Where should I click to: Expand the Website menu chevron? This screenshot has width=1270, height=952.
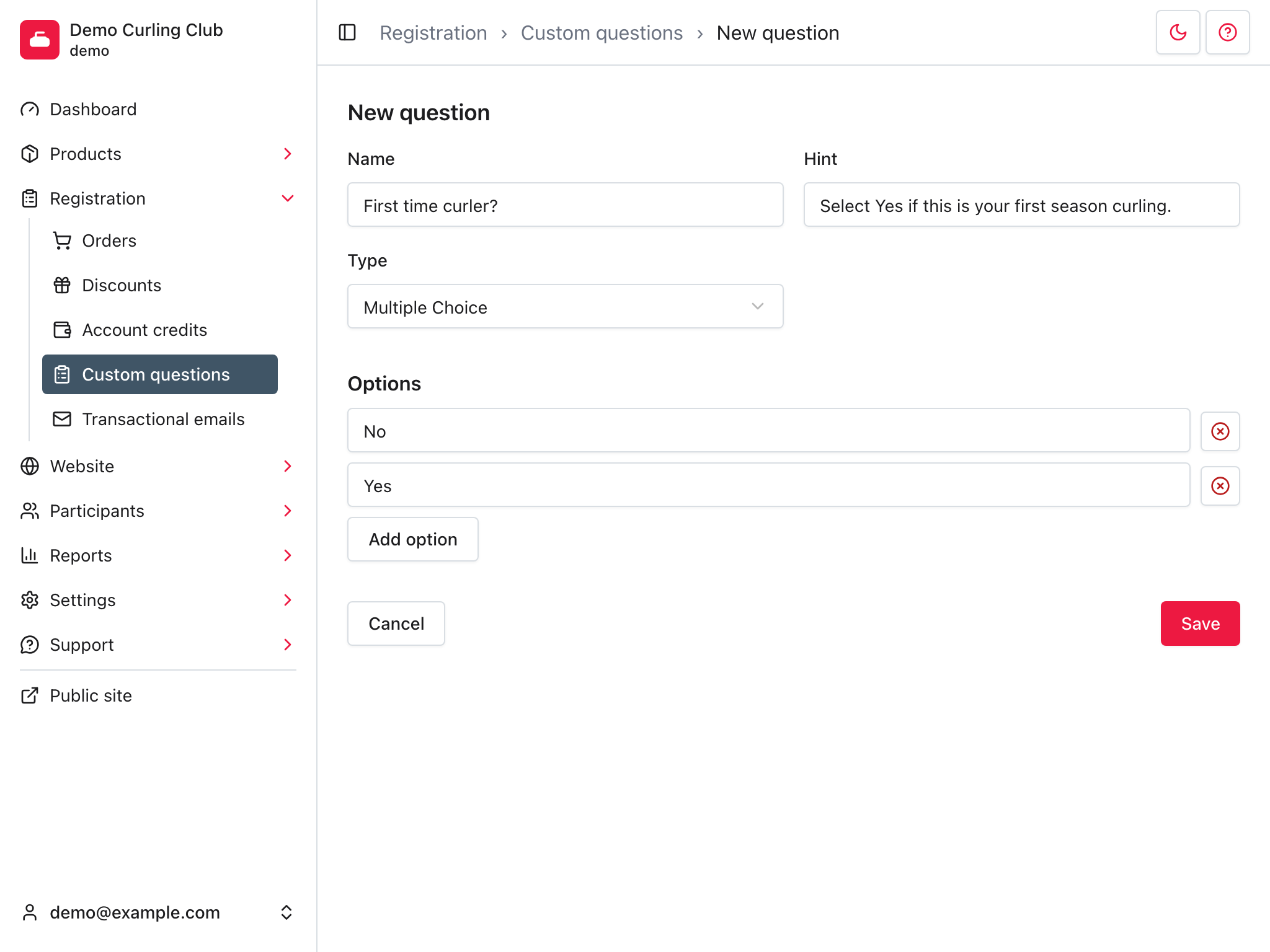point(287,466)
